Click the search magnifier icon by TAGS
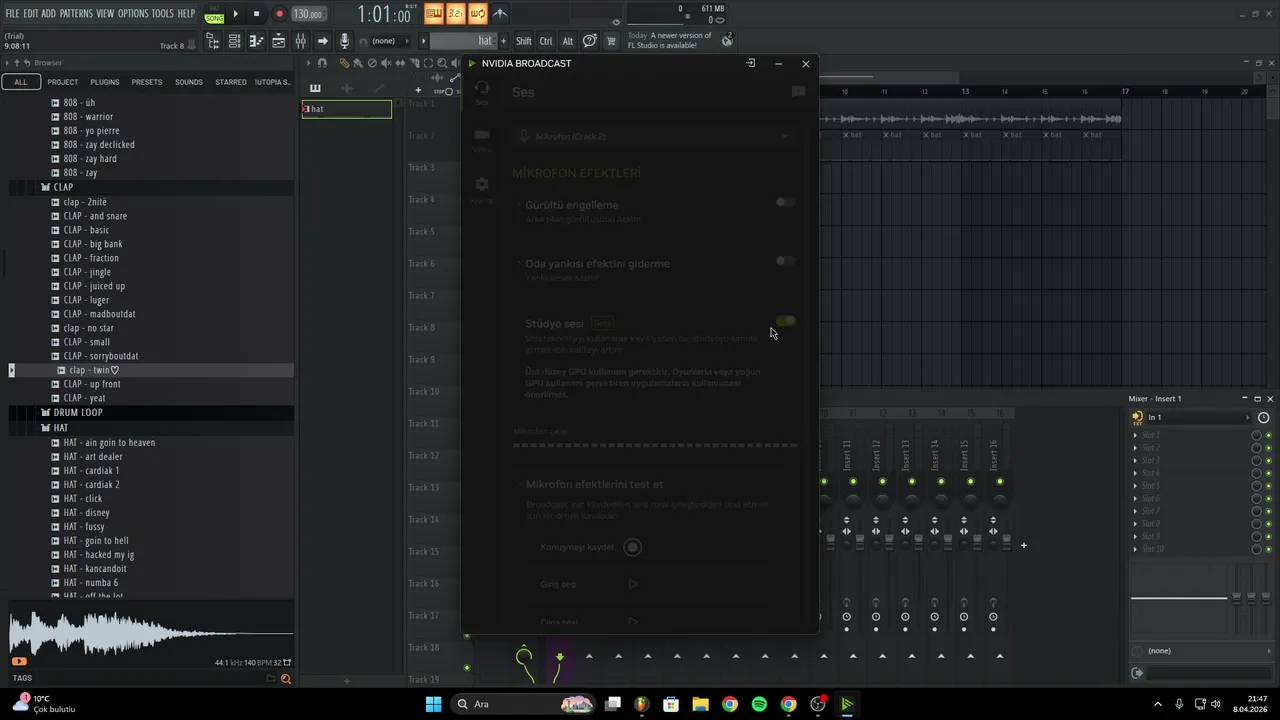The image size is (1280, 720). click(x=285, y=679)
